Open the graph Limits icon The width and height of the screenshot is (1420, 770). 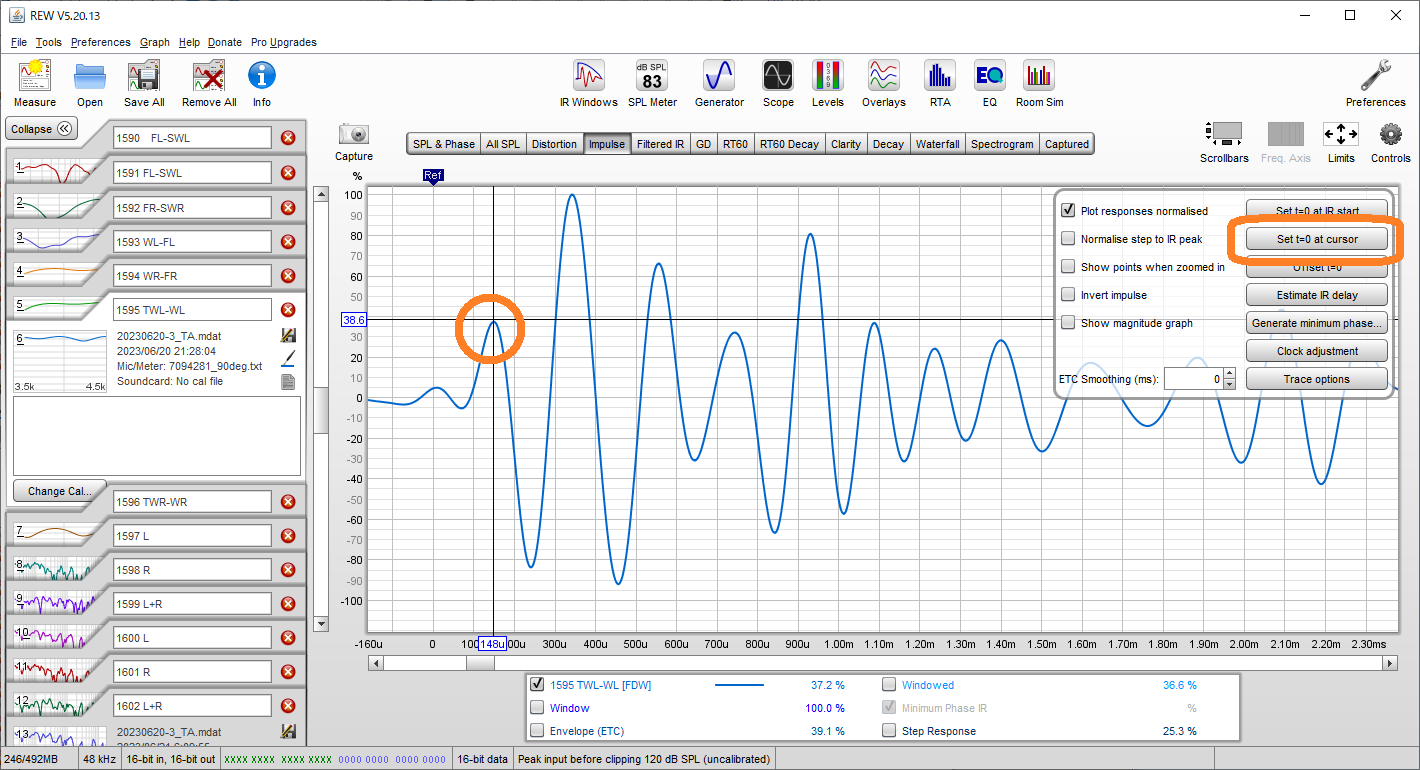click(x=1341, y=134)
